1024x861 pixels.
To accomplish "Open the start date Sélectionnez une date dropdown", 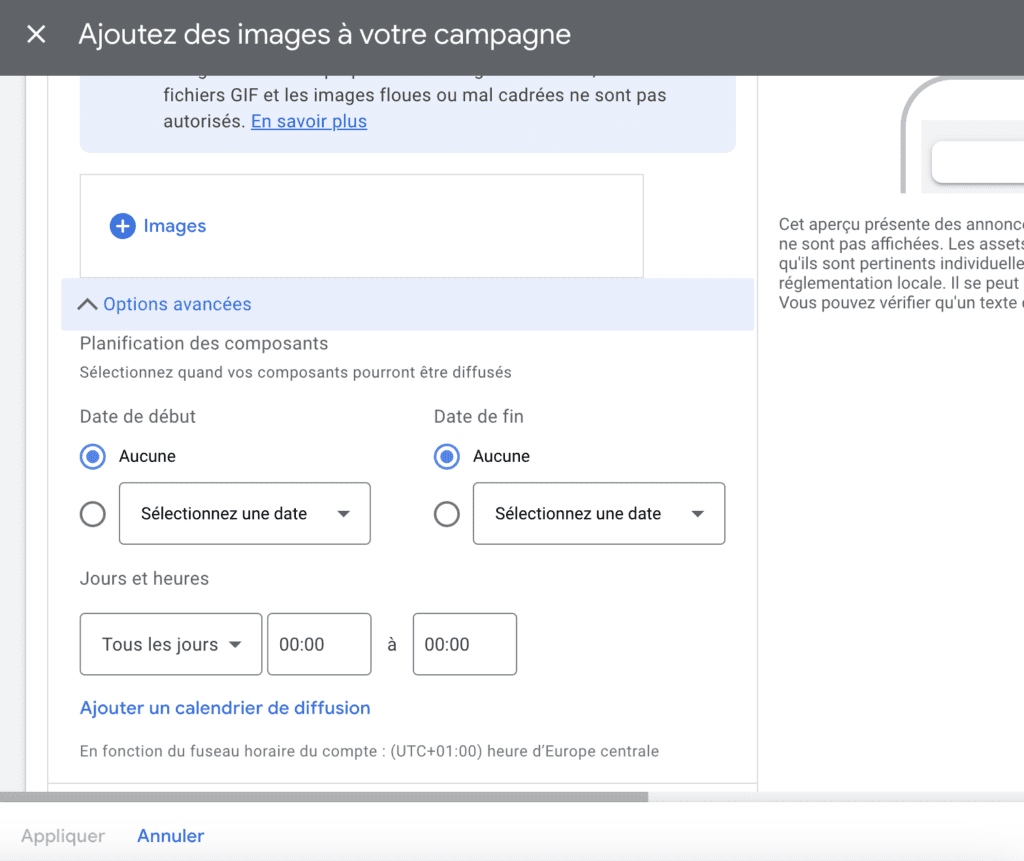I will [244, 514].
